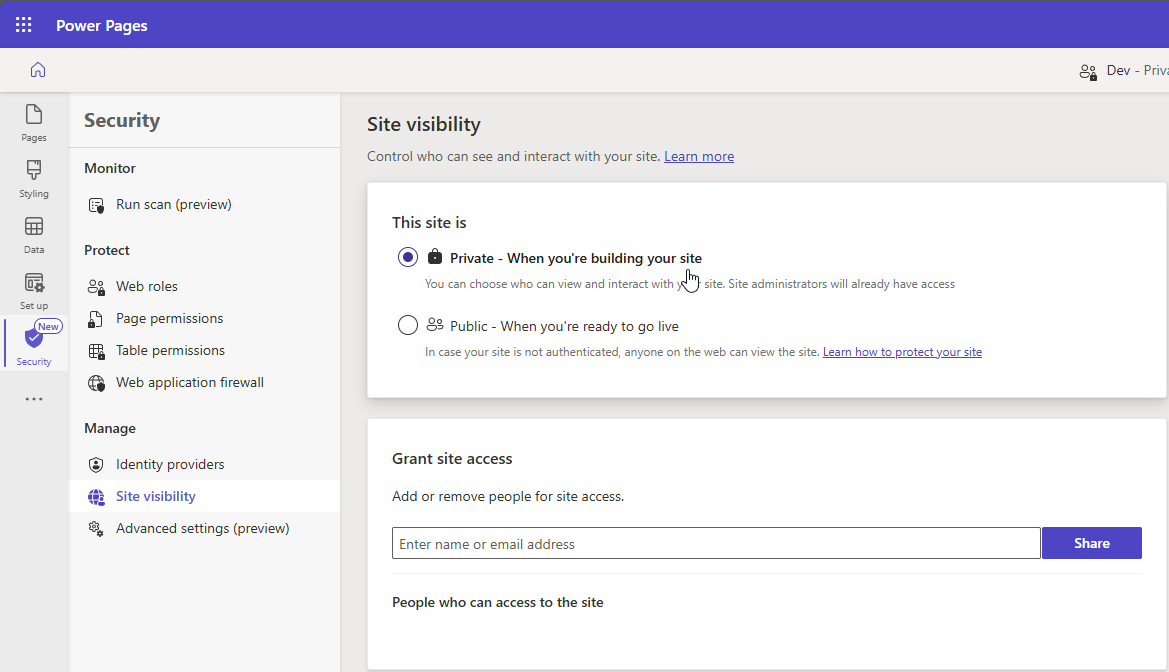This screenshot has height=672, width=1169.
Task: Click the Security panel heading
Action: coord(122,121)
